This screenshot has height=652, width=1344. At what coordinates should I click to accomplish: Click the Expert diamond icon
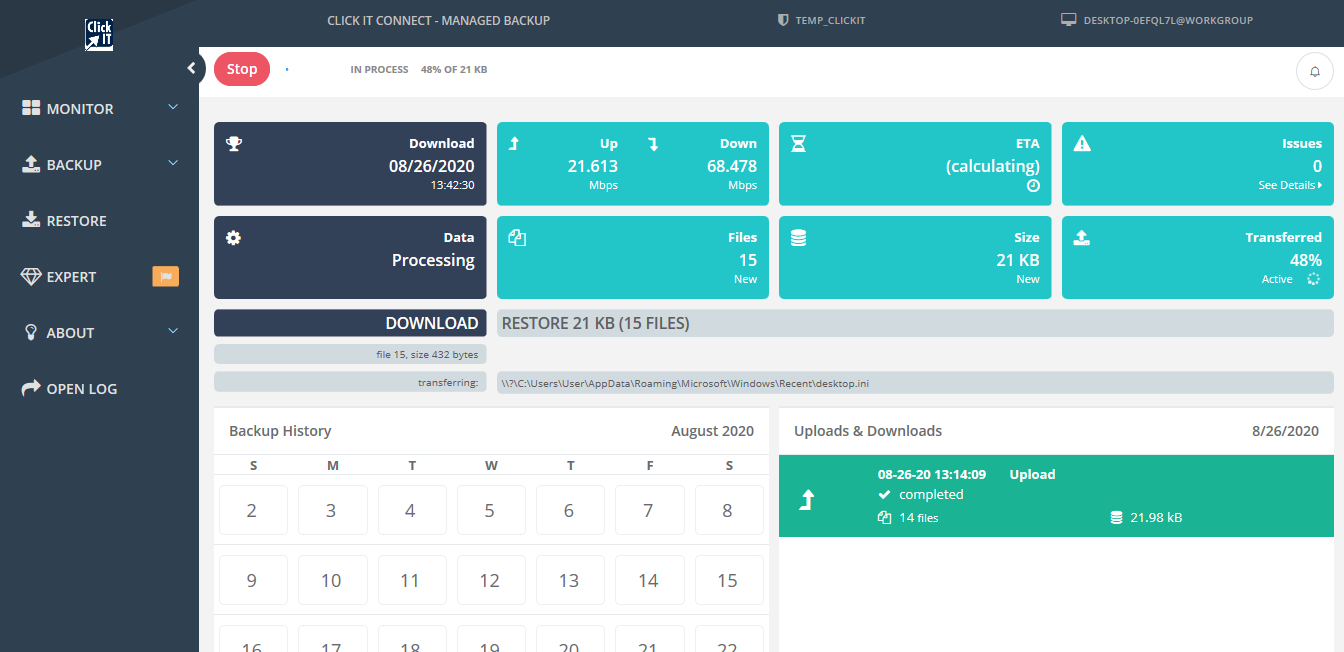point(31,276)
